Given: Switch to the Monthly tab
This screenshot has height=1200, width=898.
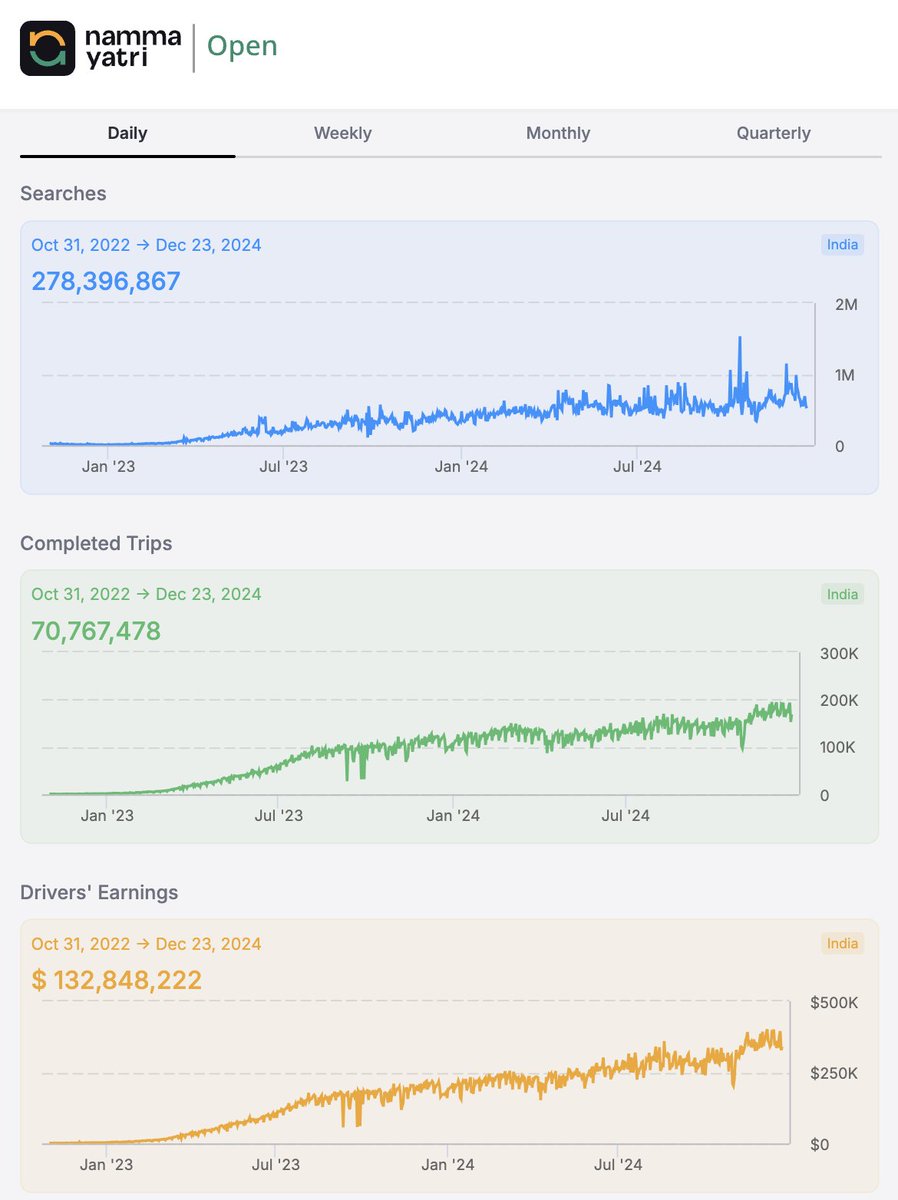Looking at the screenshot, I should pyautogui.click(x=558, y=132).
